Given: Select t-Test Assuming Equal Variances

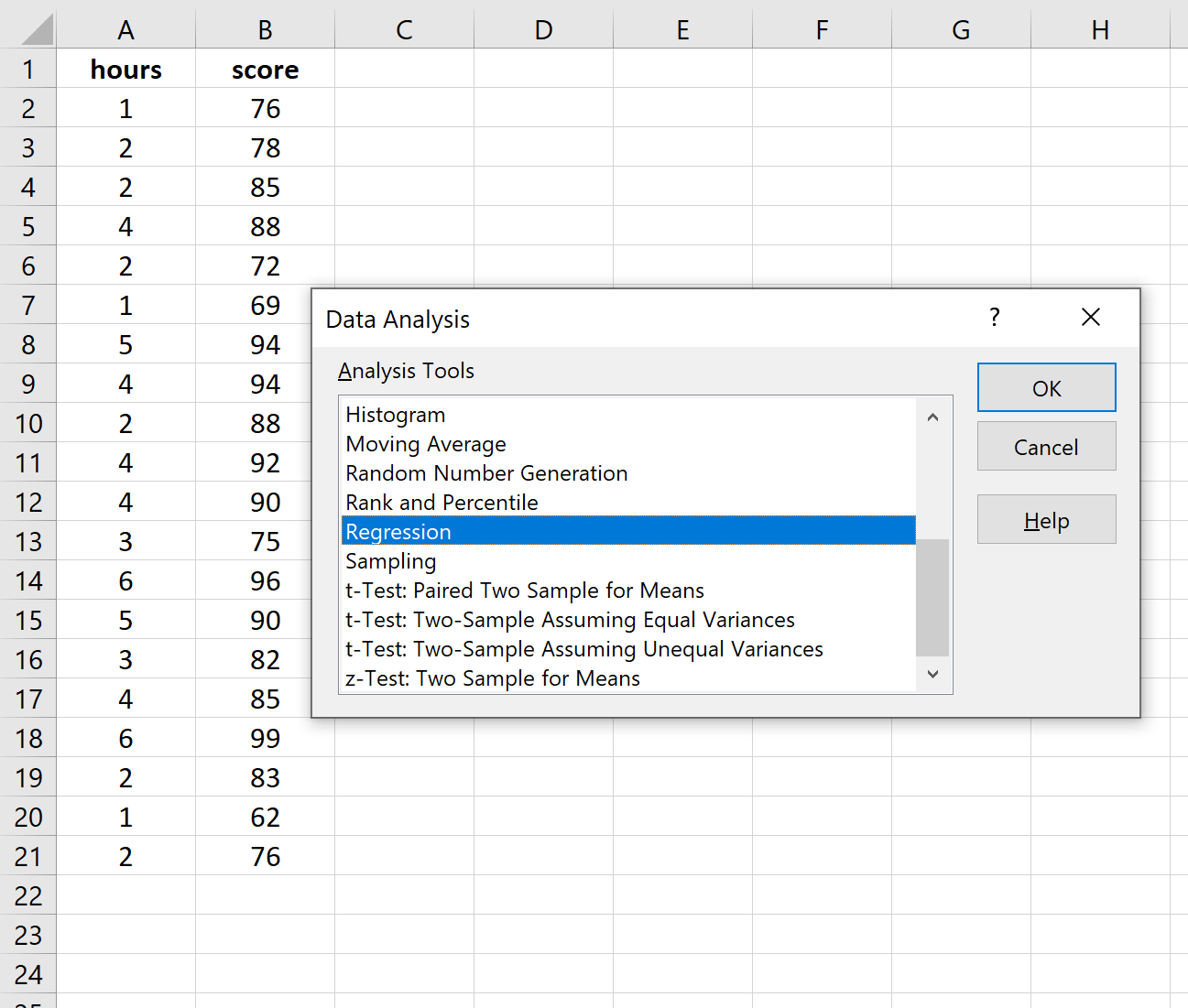Looking at the screenshot, I should 628,620.
